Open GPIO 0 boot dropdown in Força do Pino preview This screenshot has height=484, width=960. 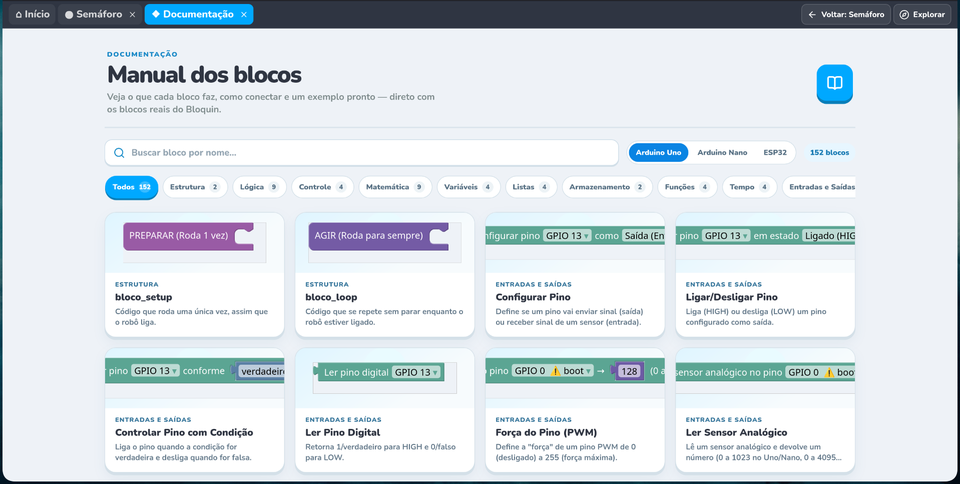pyautogui.click(x=553, y=371)
